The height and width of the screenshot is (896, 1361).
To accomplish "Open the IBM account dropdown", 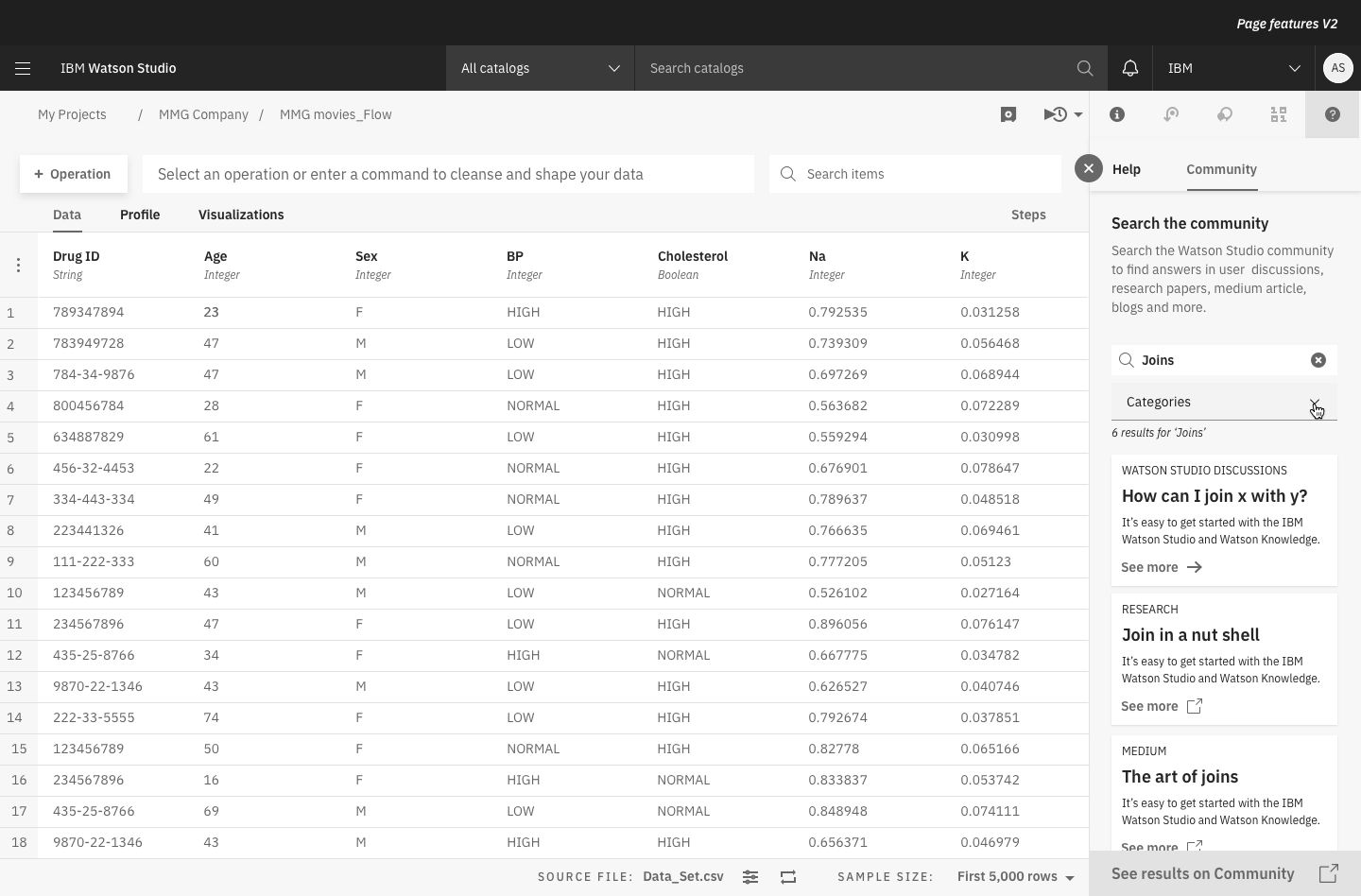I will (1233, 68).
